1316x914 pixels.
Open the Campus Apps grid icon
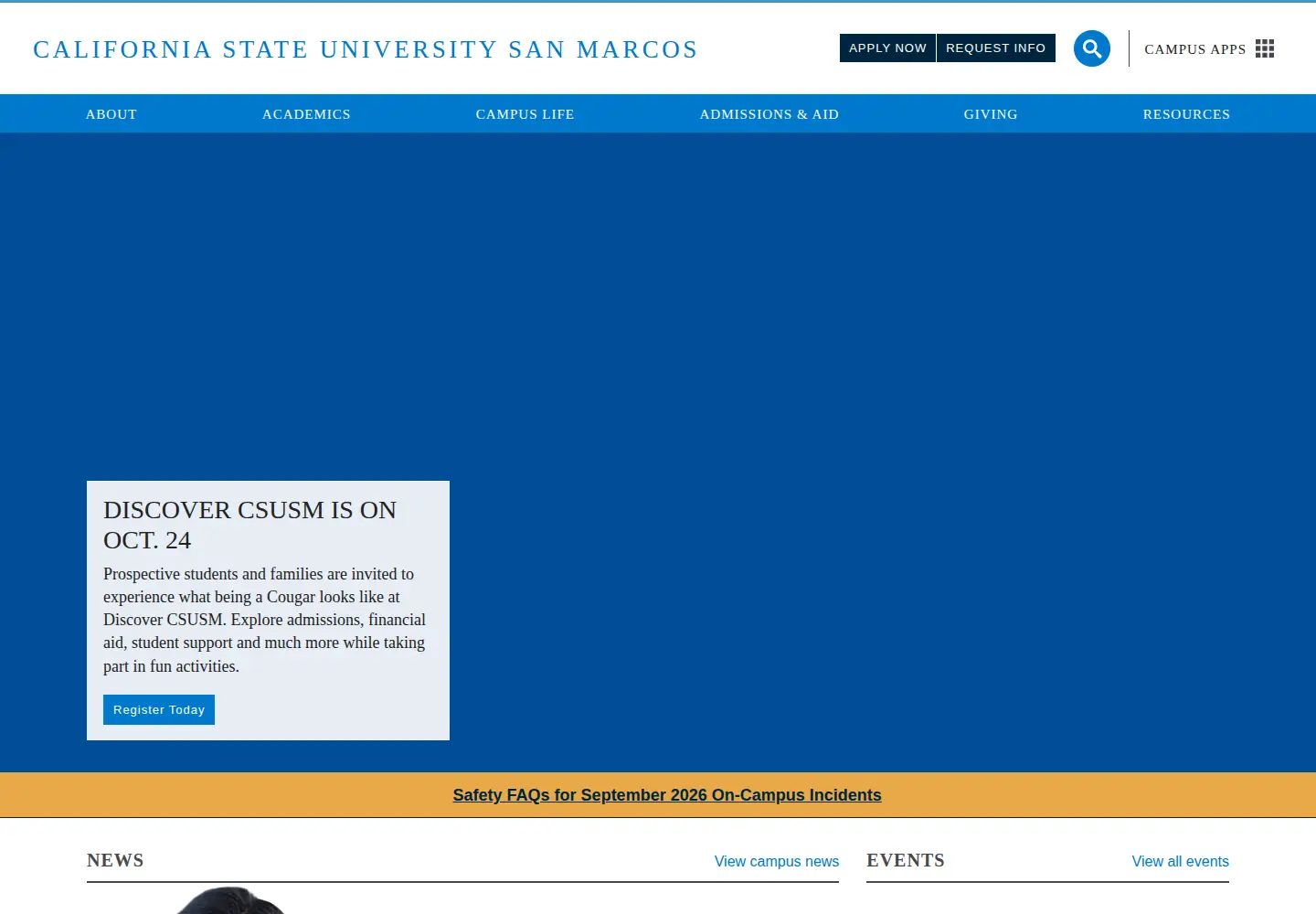click(x=1265, y=48)
